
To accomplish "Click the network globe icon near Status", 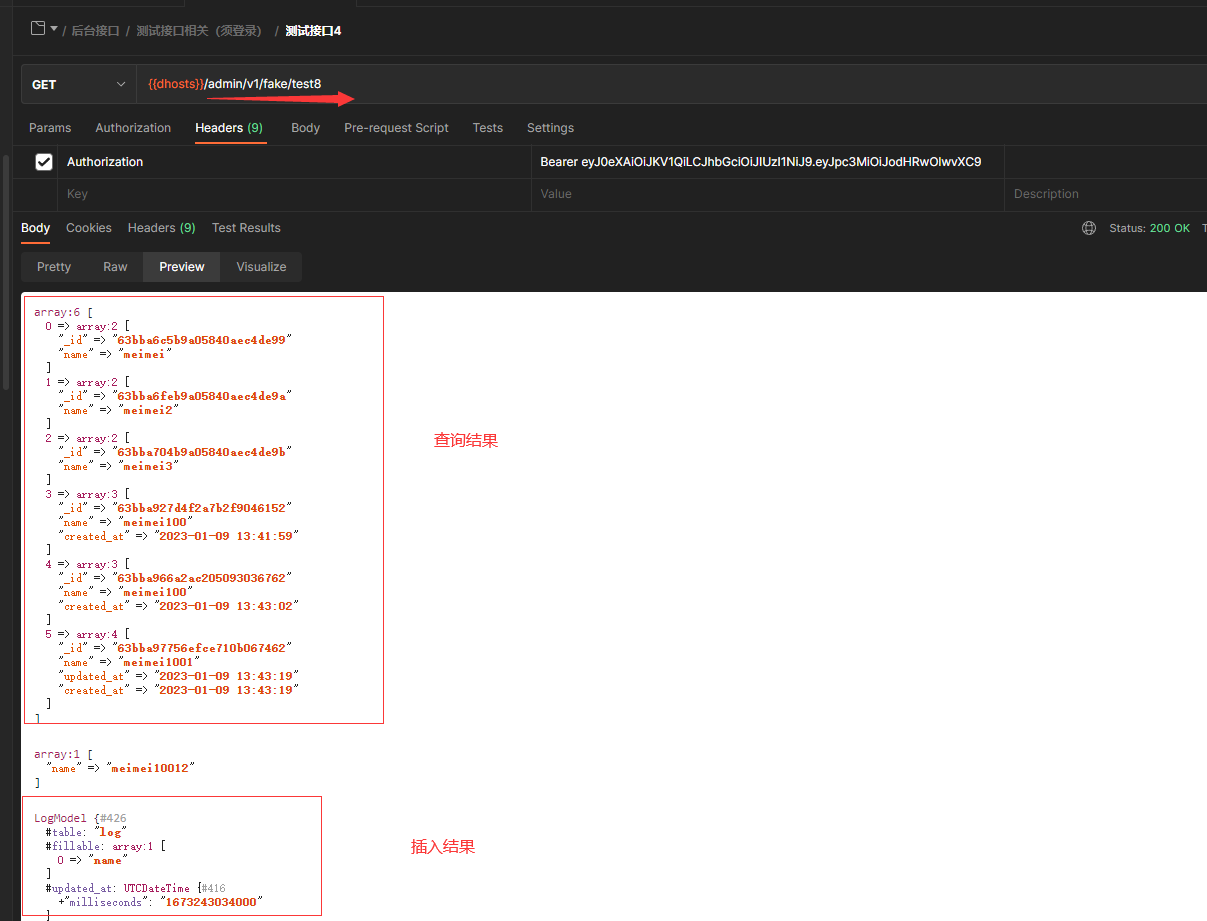I will click(1089, 228).
